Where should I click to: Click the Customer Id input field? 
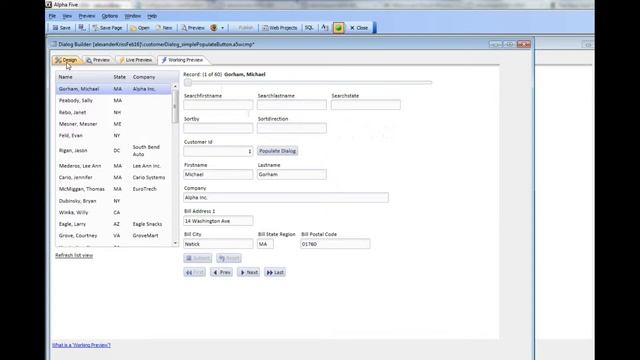click(x=218, y=151)
